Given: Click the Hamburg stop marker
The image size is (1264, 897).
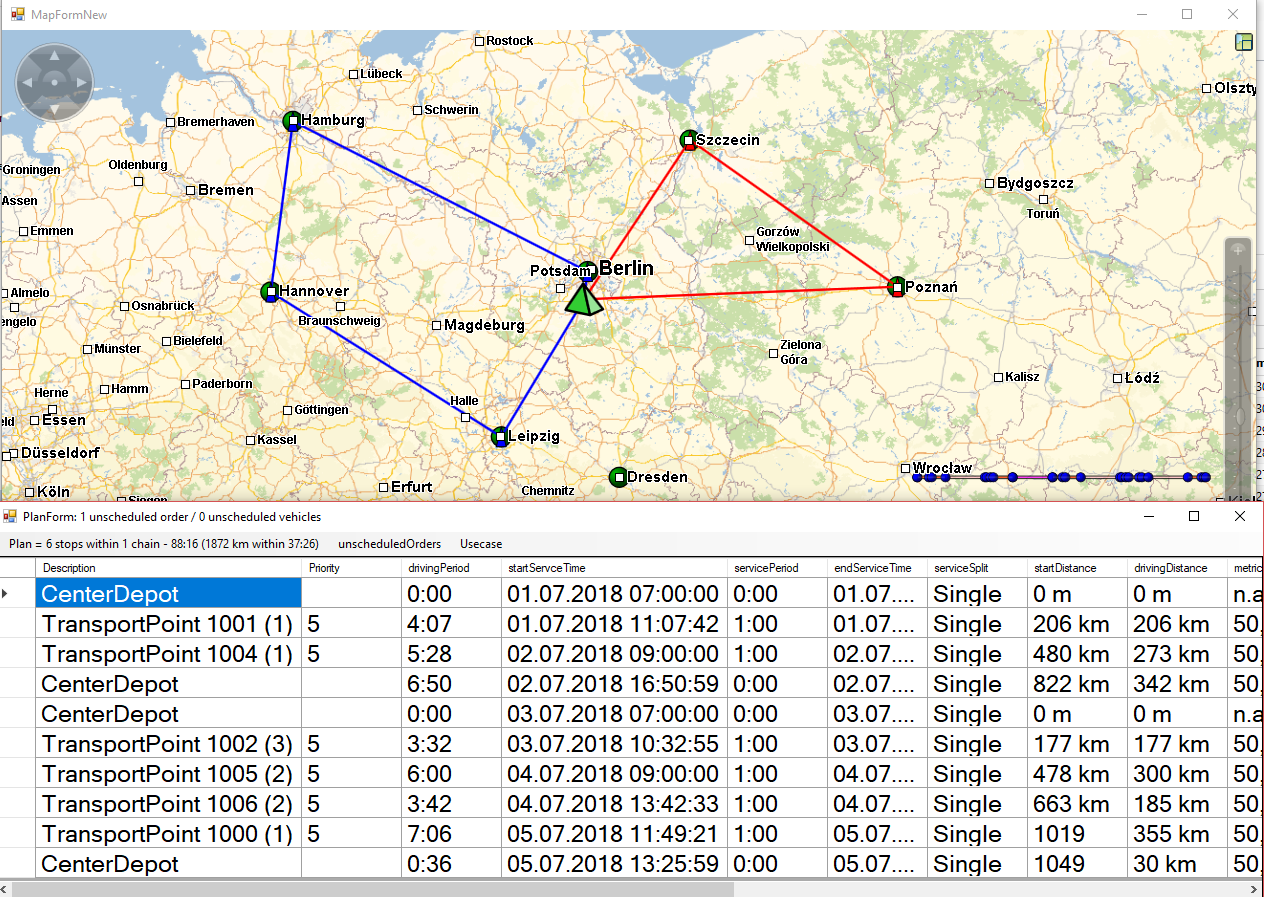Looking at the screenshot, I should [292, 121].
